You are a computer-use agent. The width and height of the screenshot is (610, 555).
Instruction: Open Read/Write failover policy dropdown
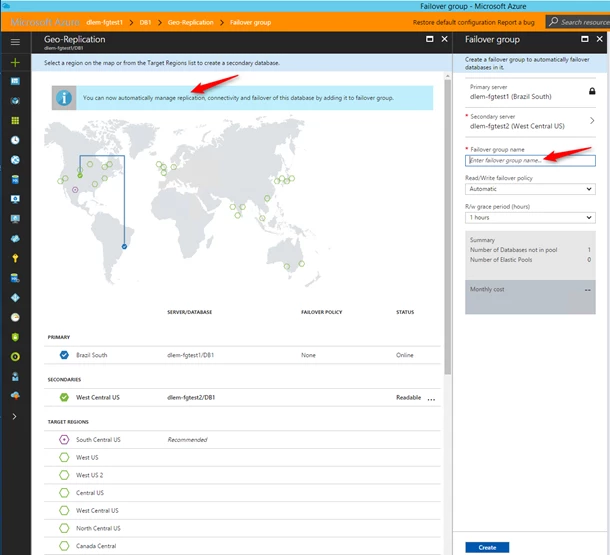coord(530,189)
